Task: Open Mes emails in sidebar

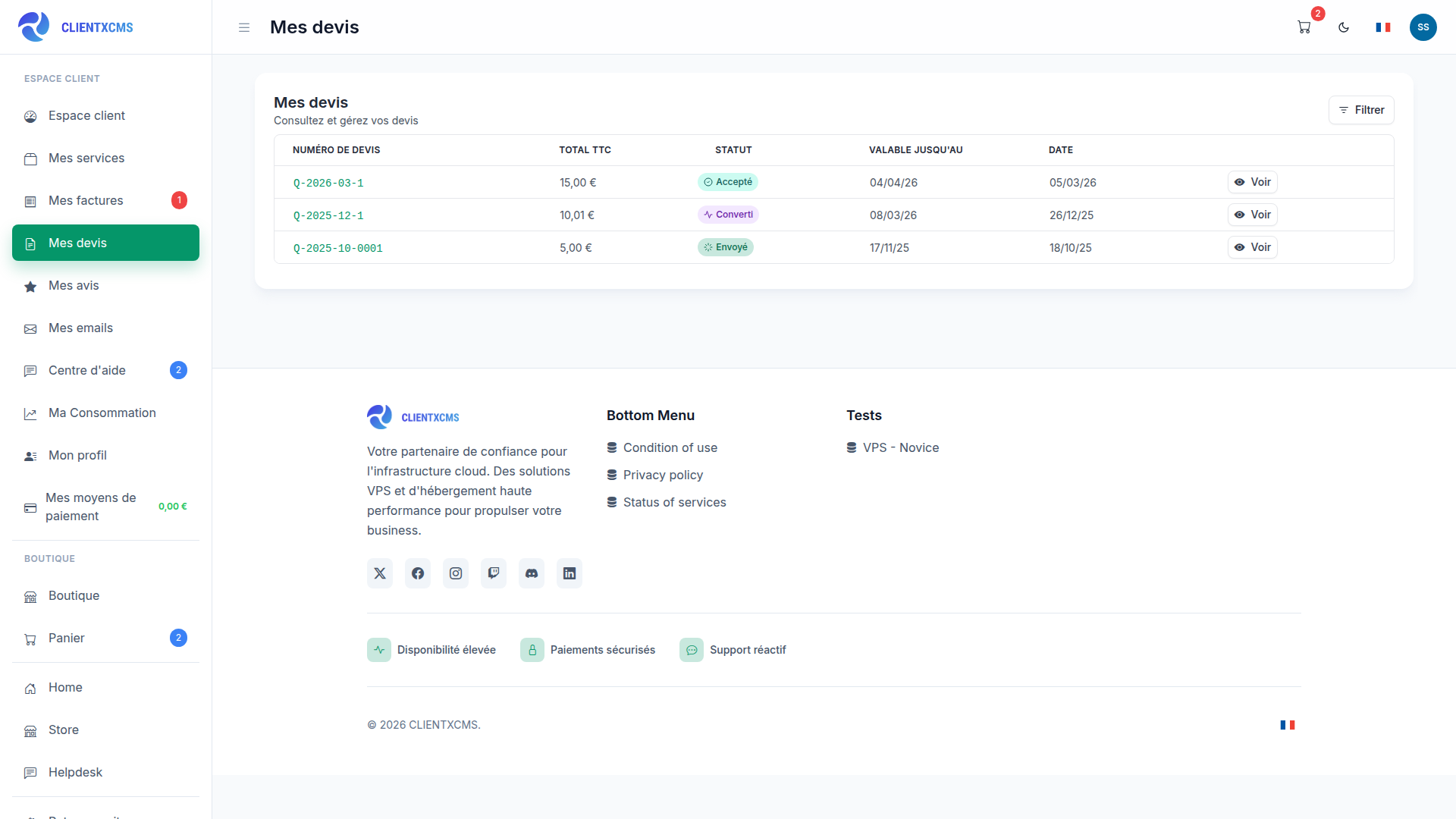Action: 105,328
